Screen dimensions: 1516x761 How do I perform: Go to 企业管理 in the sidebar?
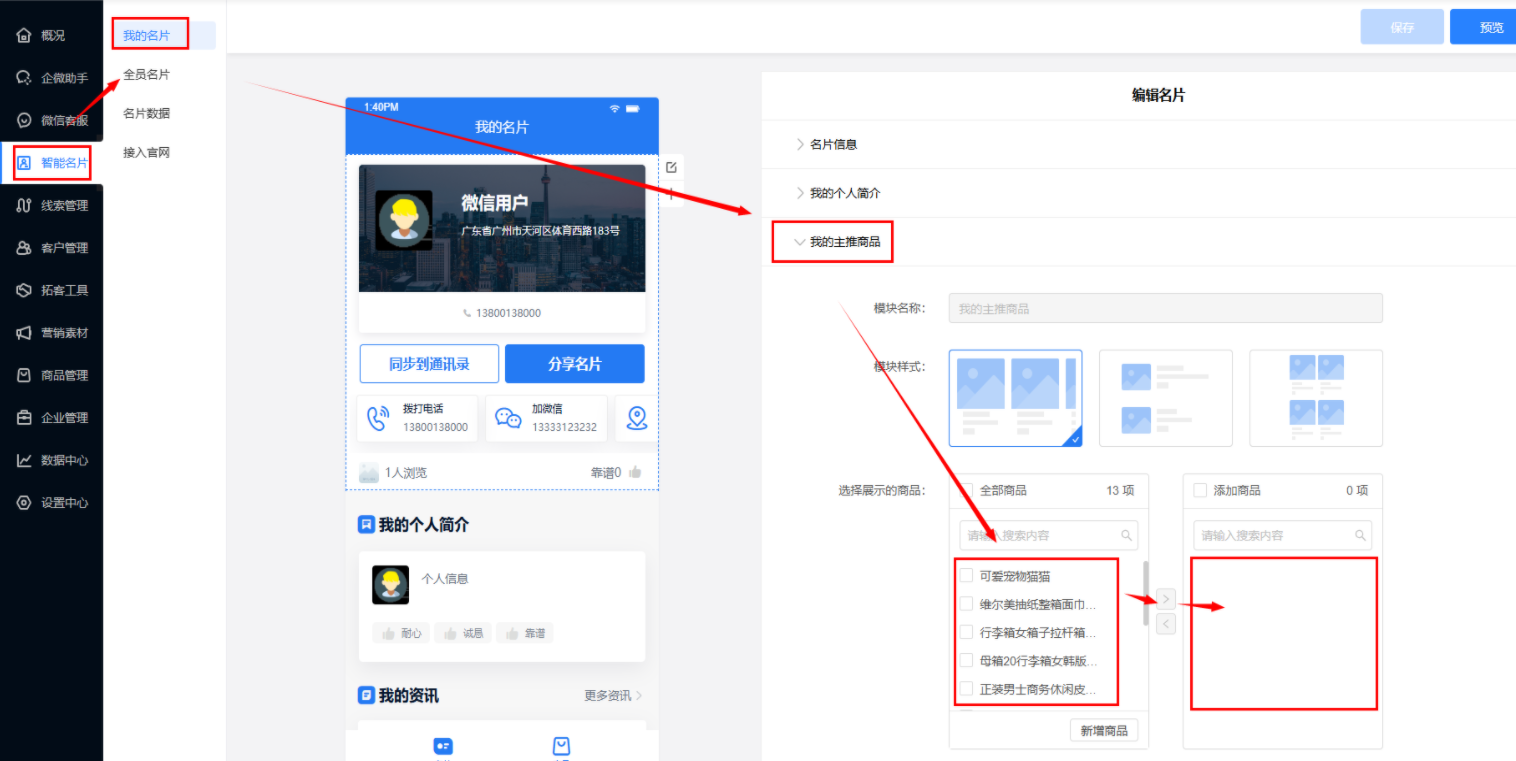[x=51, y=418]
